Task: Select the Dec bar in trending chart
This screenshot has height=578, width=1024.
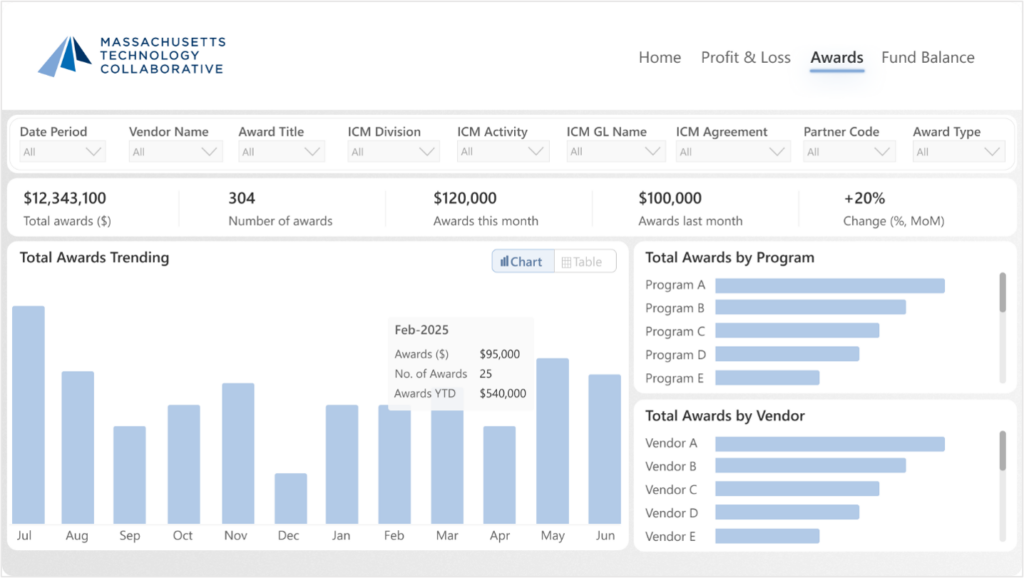Action: coord(291,498)
